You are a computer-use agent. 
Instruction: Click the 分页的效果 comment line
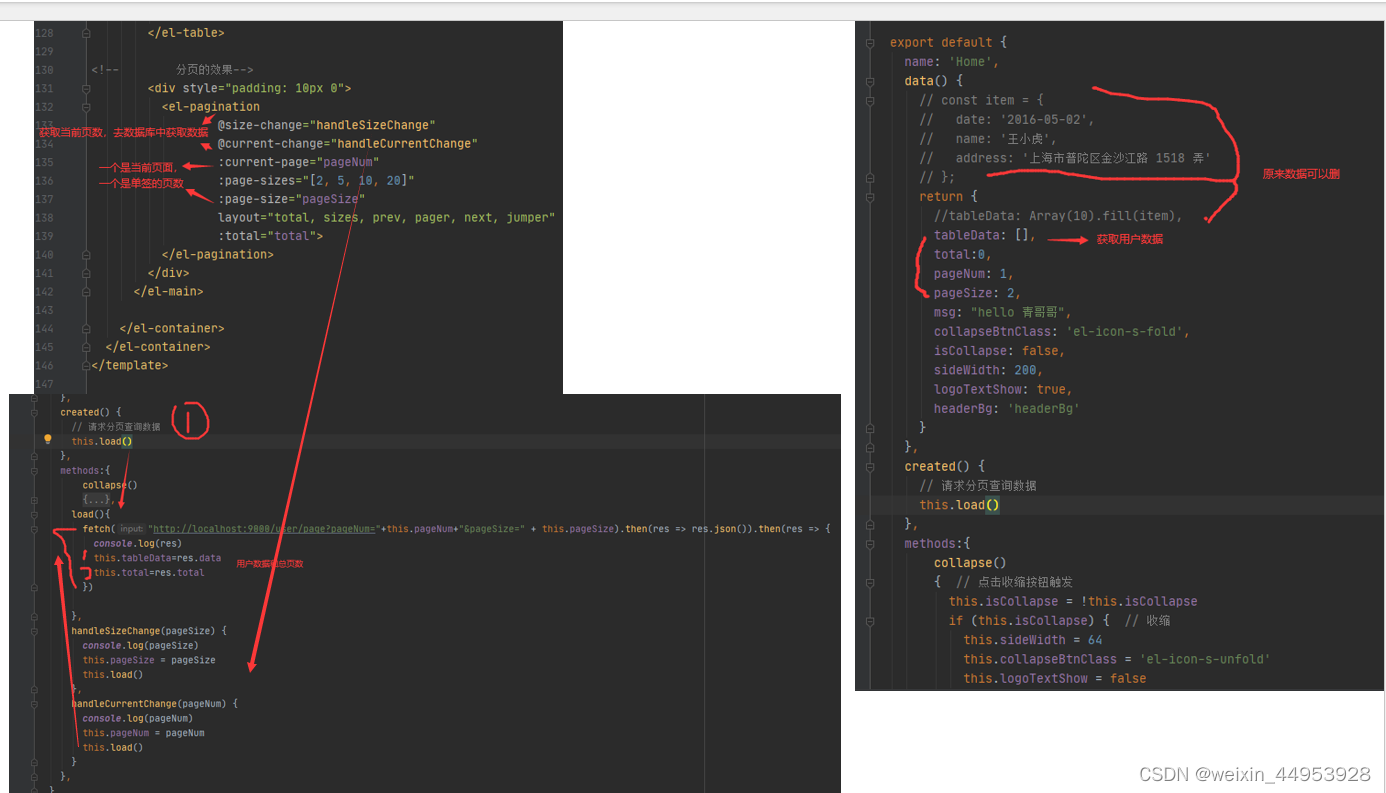point(172,70)
